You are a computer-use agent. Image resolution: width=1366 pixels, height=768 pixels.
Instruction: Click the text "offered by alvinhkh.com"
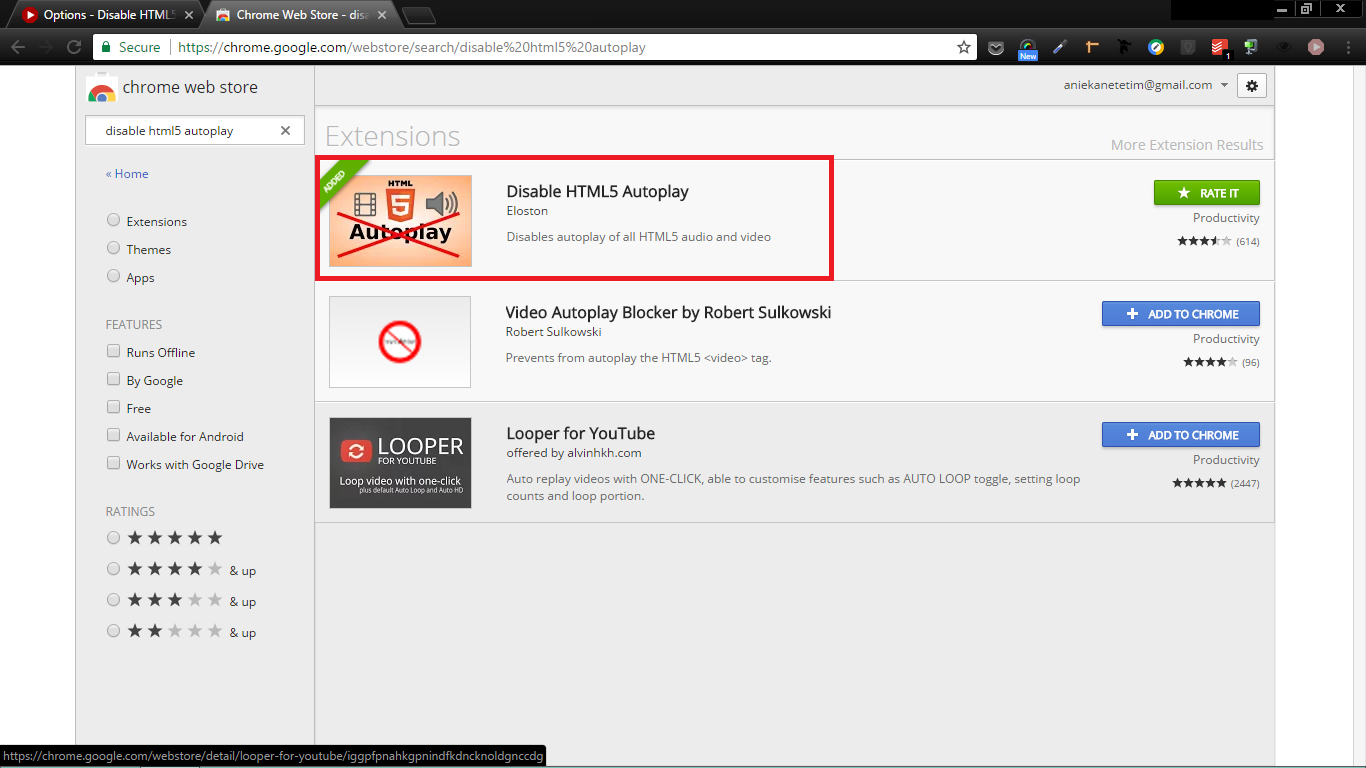tap(574, 453)
